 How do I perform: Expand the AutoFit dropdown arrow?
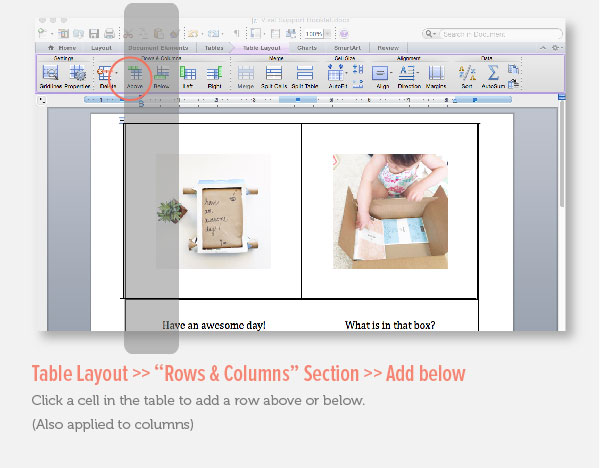(346, 73)
